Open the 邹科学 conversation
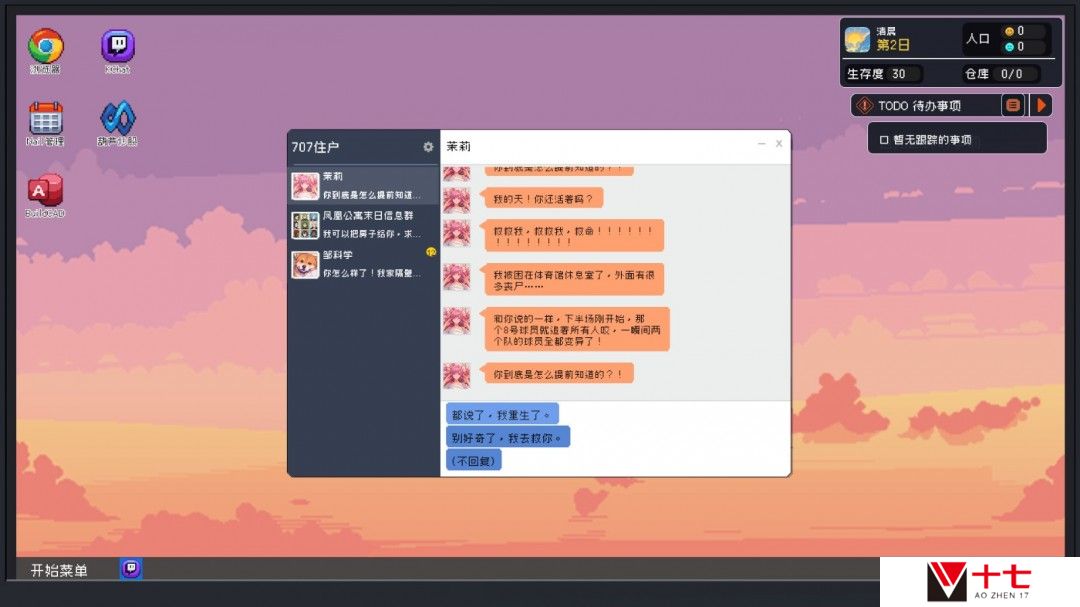This screenshot has width=1080, height=607. [364, 264]
